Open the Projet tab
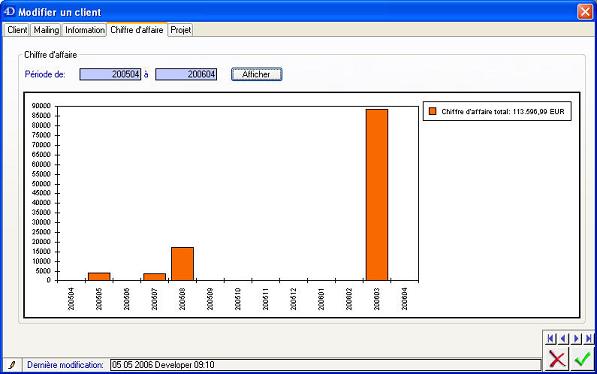This screenshot has width=597, height=374. click(x=180, y=30)
